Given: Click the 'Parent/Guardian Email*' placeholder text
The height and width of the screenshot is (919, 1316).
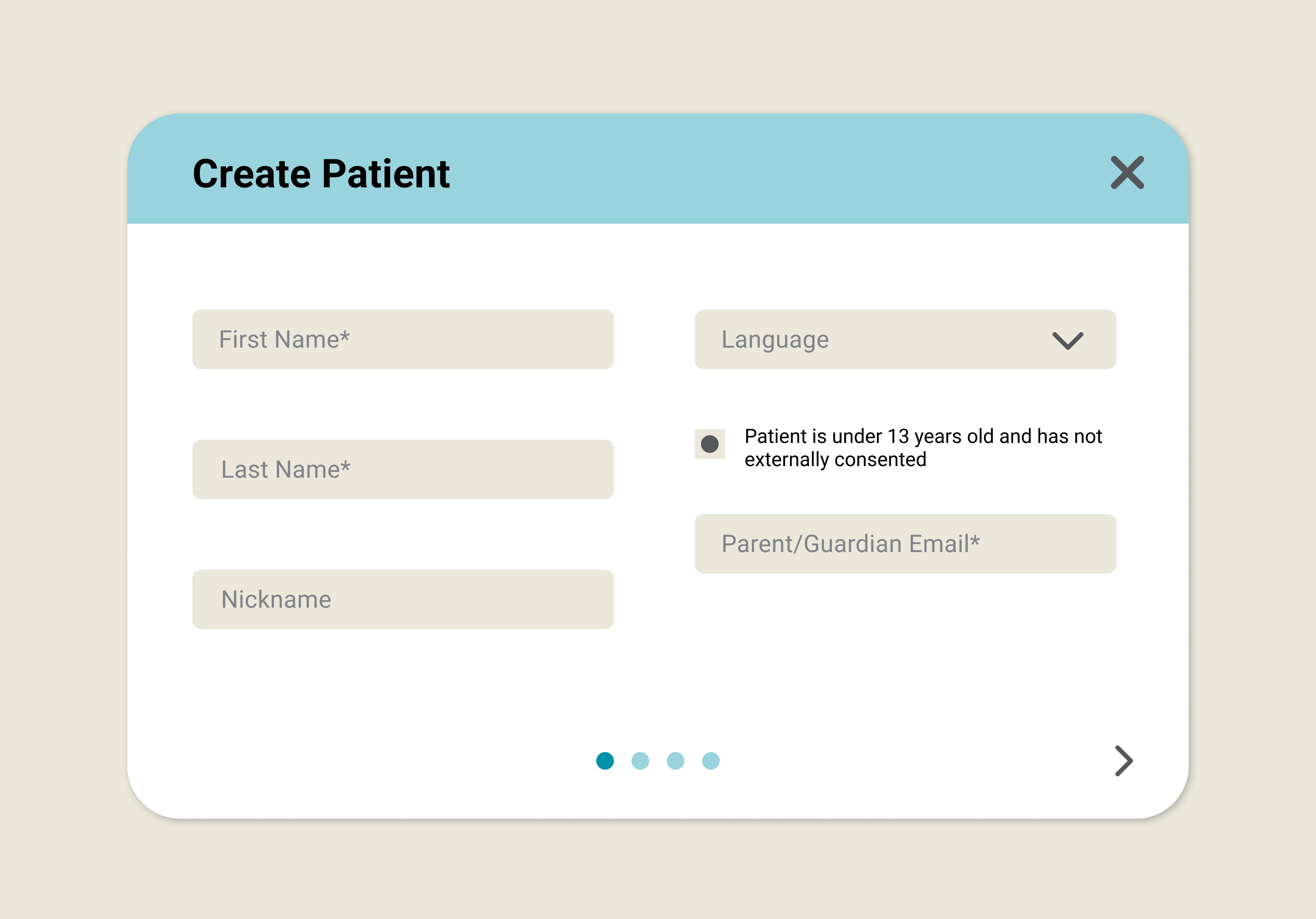Looking at the screenshot, I should click(851, 544).
